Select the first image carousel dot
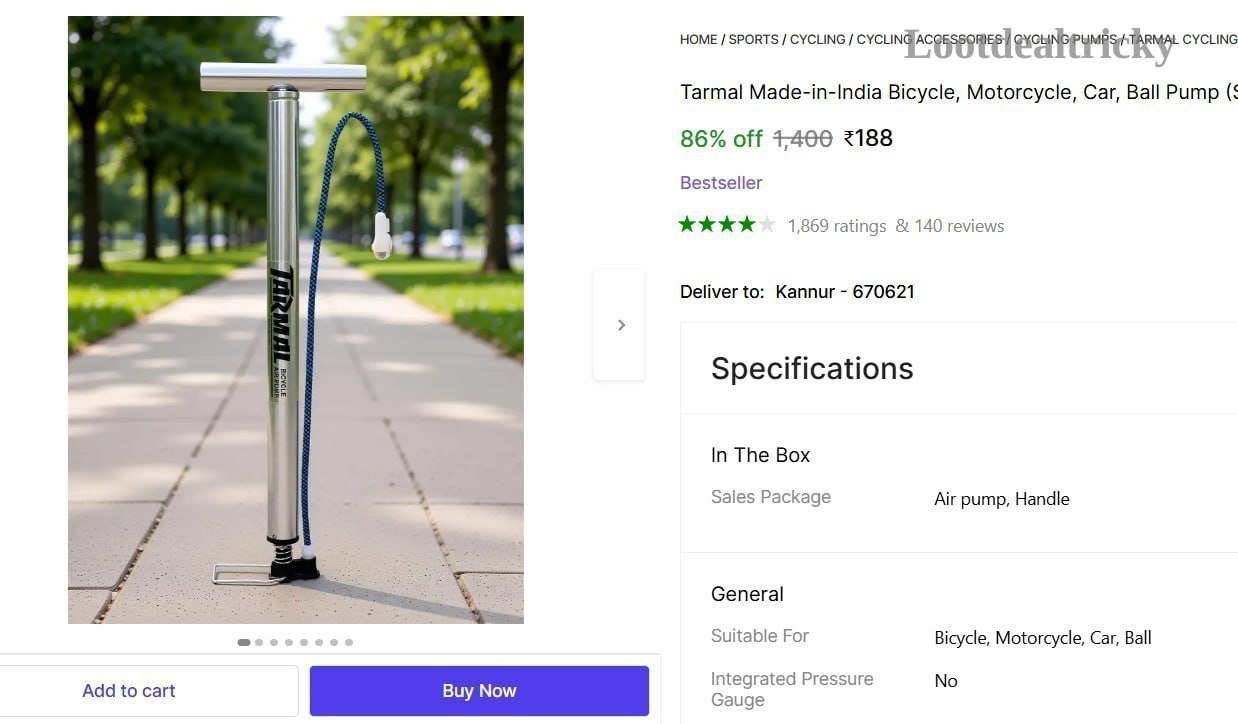Viewport: 1238px width, 724px height. (244, 642)
